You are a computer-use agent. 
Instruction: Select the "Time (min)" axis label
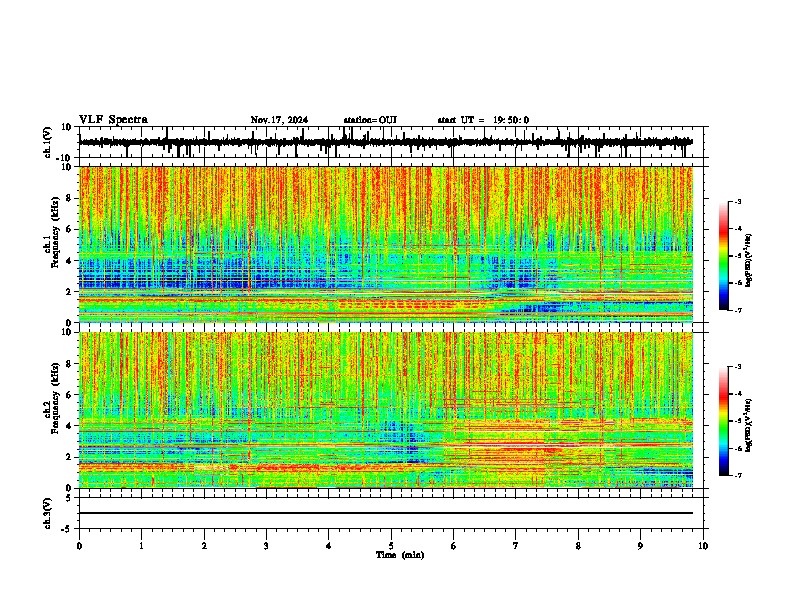(x=400, y=555)
